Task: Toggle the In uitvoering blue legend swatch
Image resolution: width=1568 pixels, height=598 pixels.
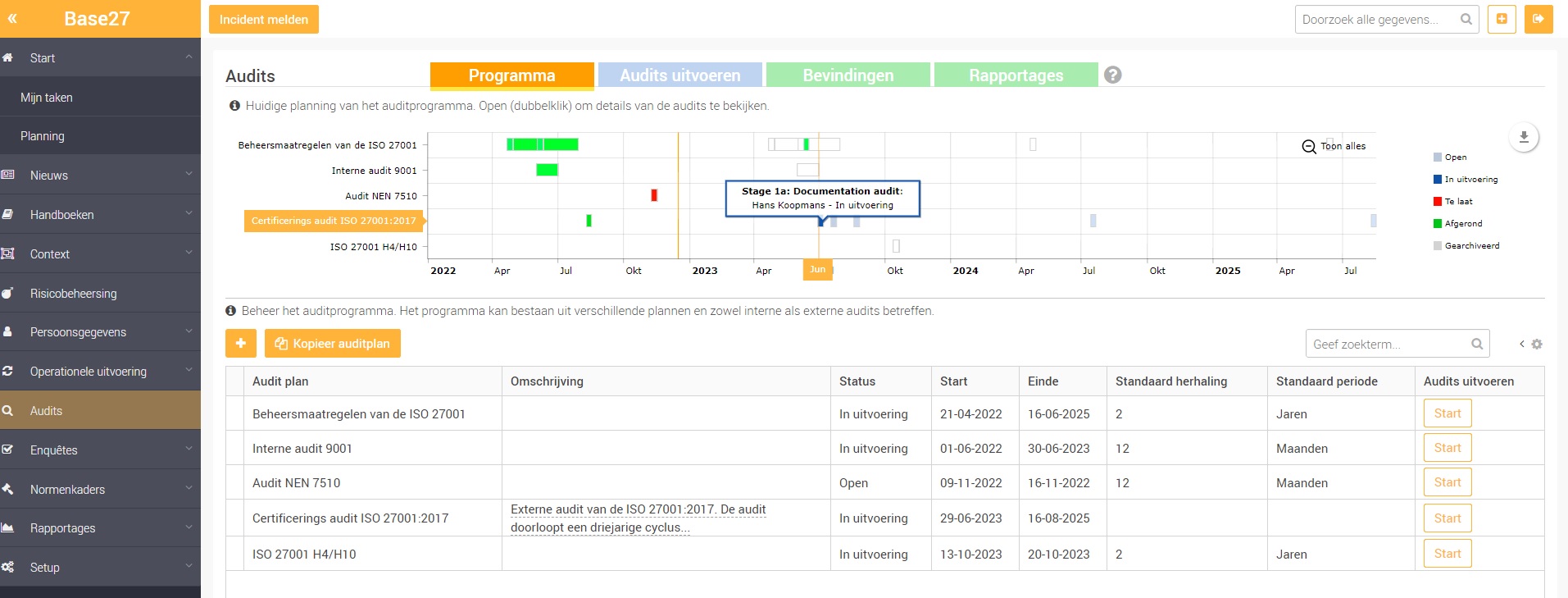Action: 1438,179
